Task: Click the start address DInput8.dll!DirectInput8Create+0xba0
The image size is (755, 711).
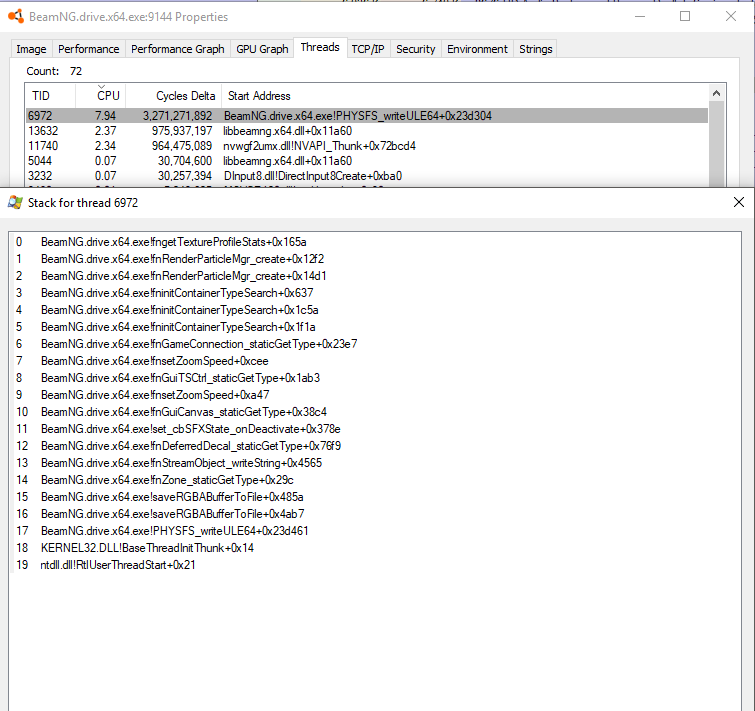Action: pyautogui.click(x=312, y=176)
